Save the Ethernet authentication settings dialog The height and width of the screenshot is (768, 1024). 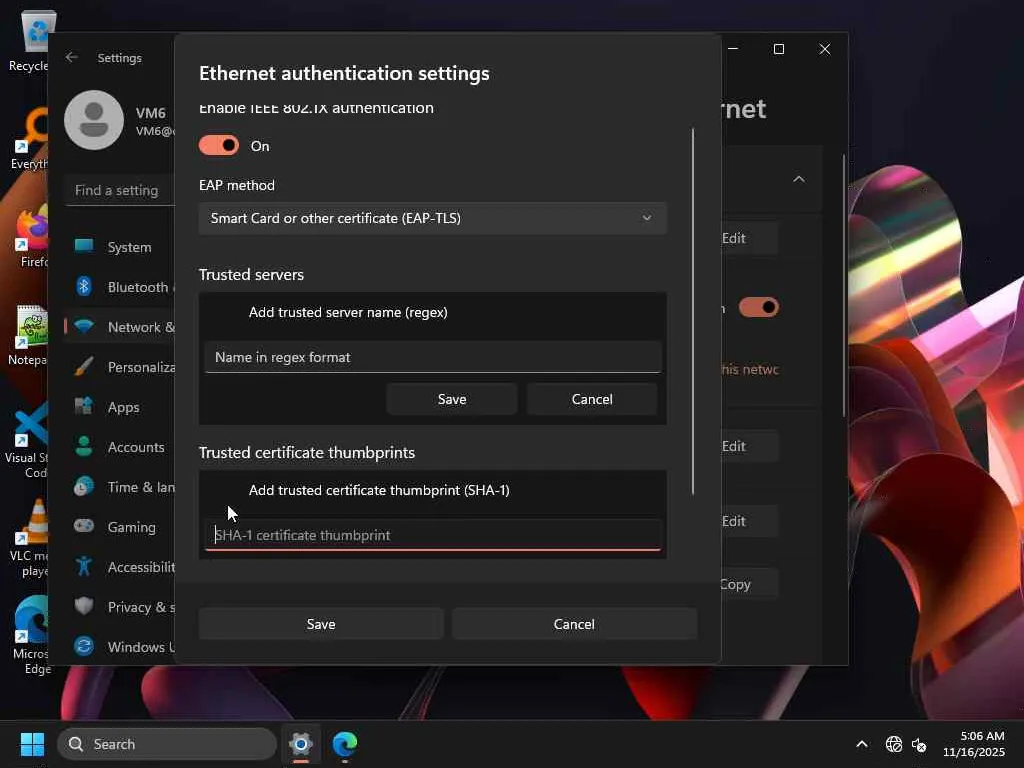click(x=321, y=624)
